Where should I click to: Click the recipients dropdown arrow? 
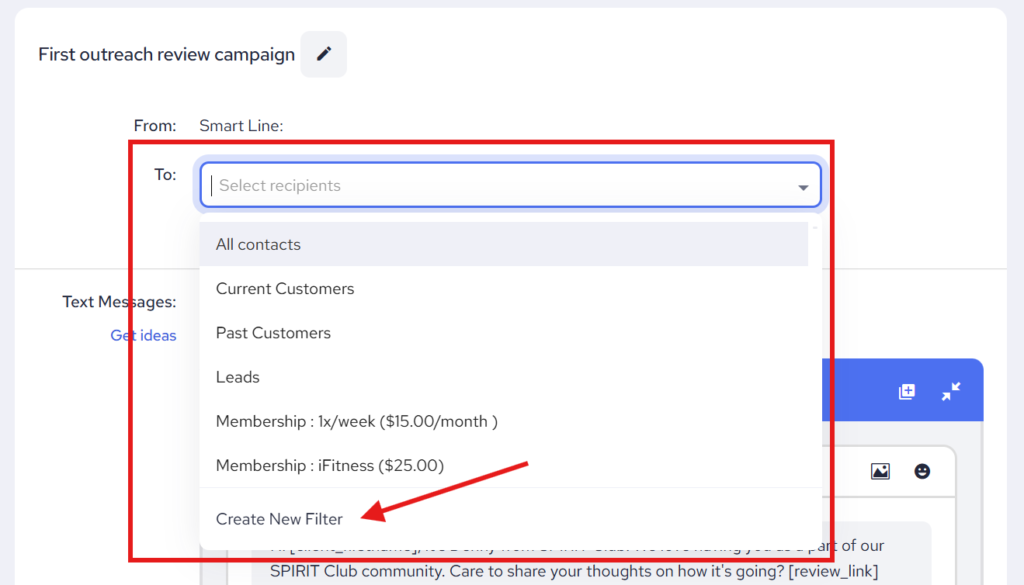[803, 187]
